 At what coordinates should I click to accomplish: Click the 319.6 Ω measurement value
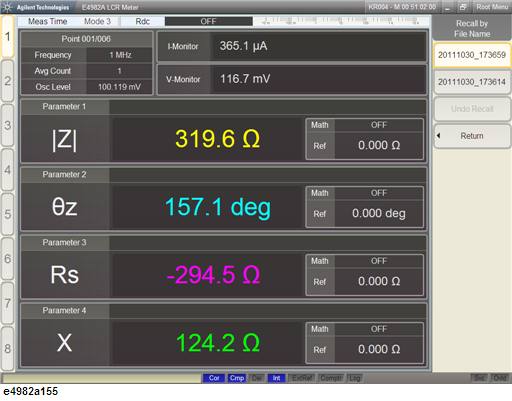click(217, 139)
